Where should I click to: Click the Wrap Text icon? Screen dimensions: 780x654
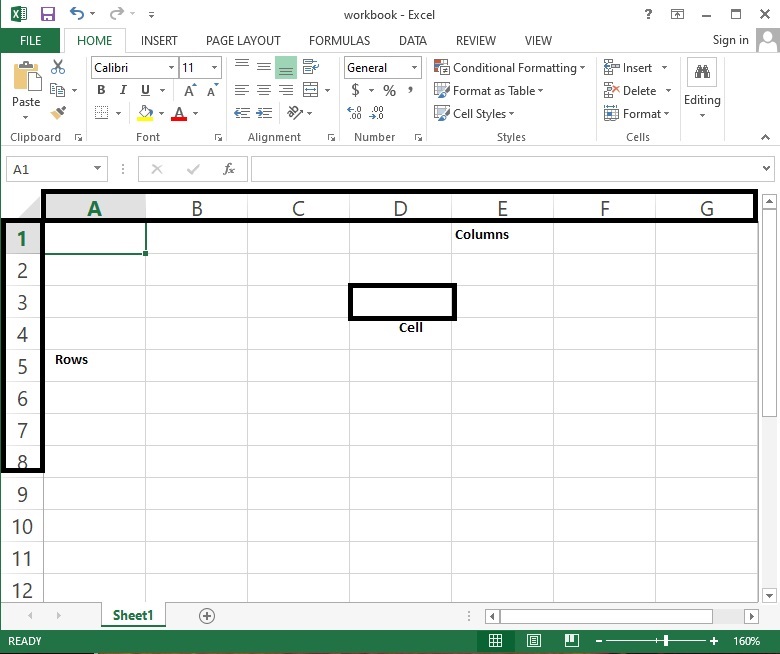tap(309, 68)
